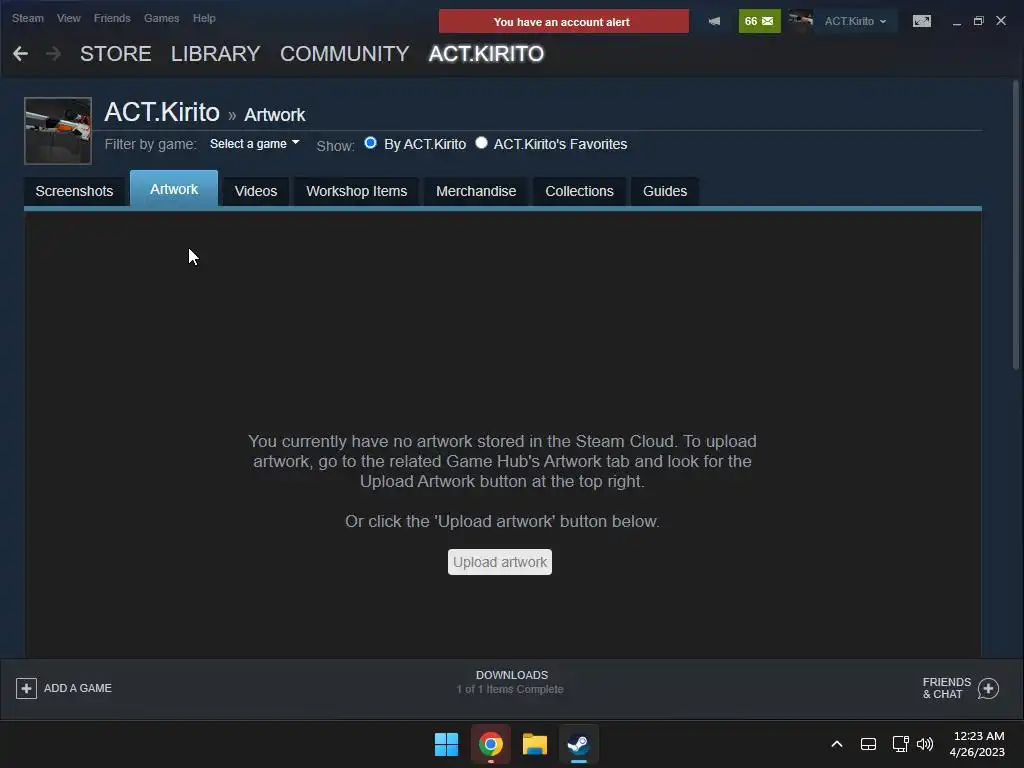This screenshot has height=768, width=1024.
Task: Open volume control tray icon
Action: pos(925,744)
